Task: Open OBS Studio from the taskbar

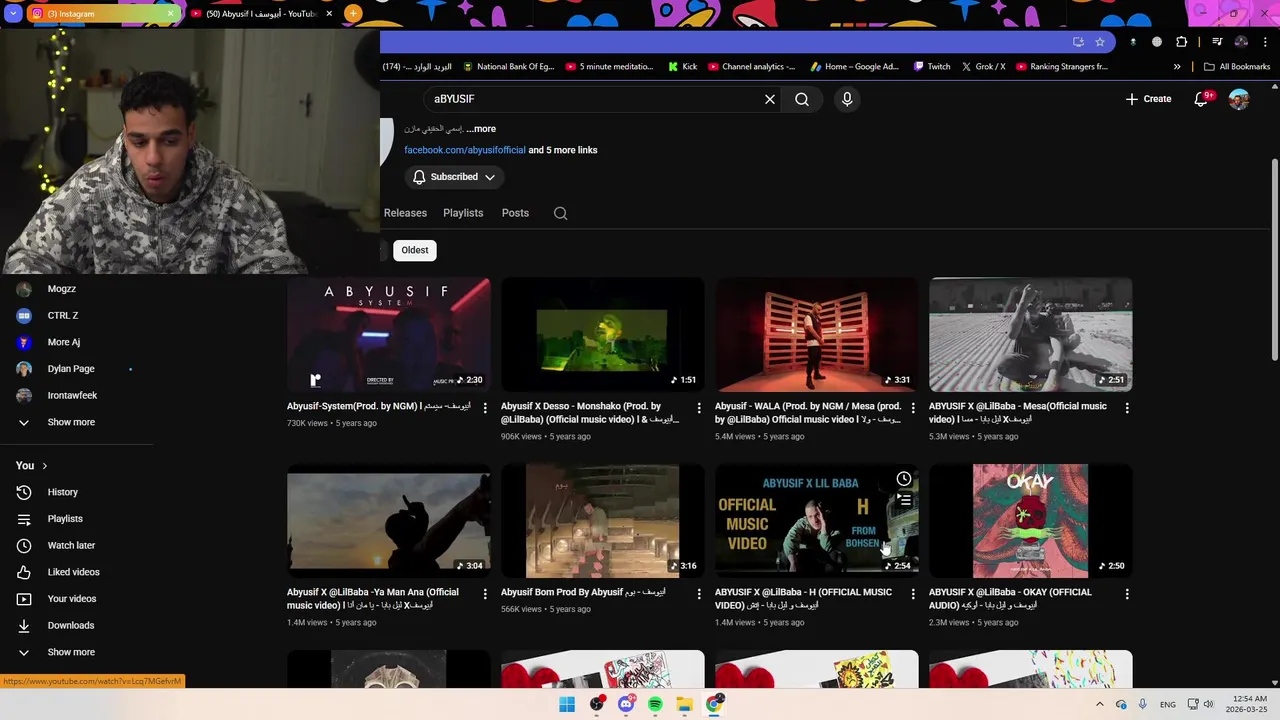Action: (597, 705)
